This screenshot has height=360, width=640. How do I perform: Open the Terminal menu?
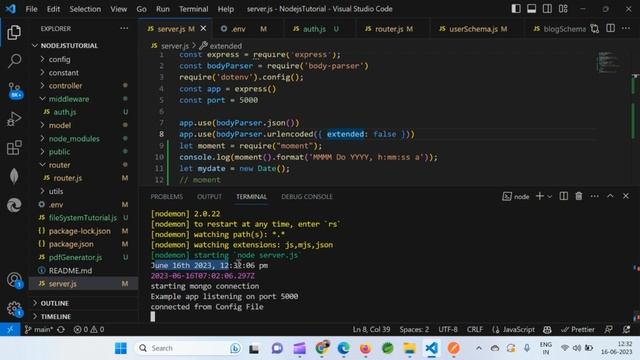coord(193,9)
